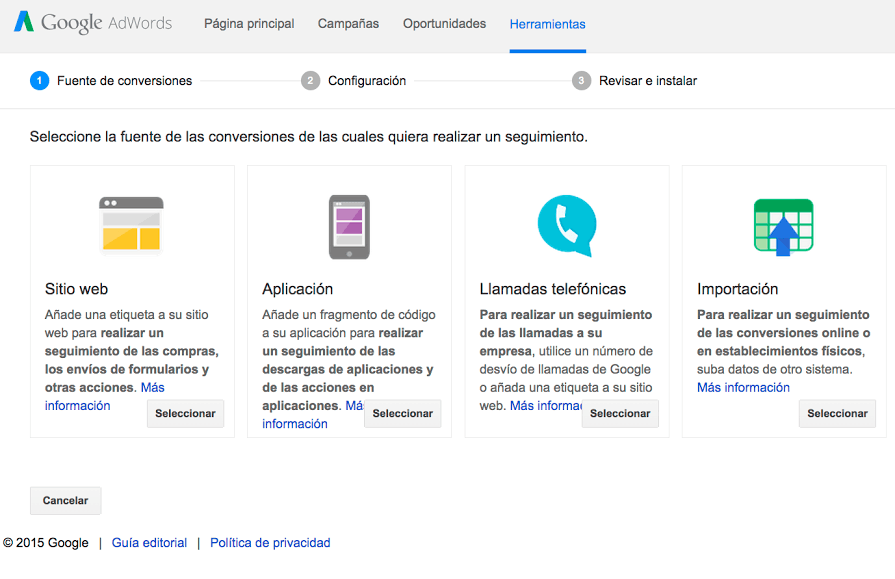Click the Revisar e instalar step label
The height and width of the screenshot is (579, 895).
tap(648, 81)
